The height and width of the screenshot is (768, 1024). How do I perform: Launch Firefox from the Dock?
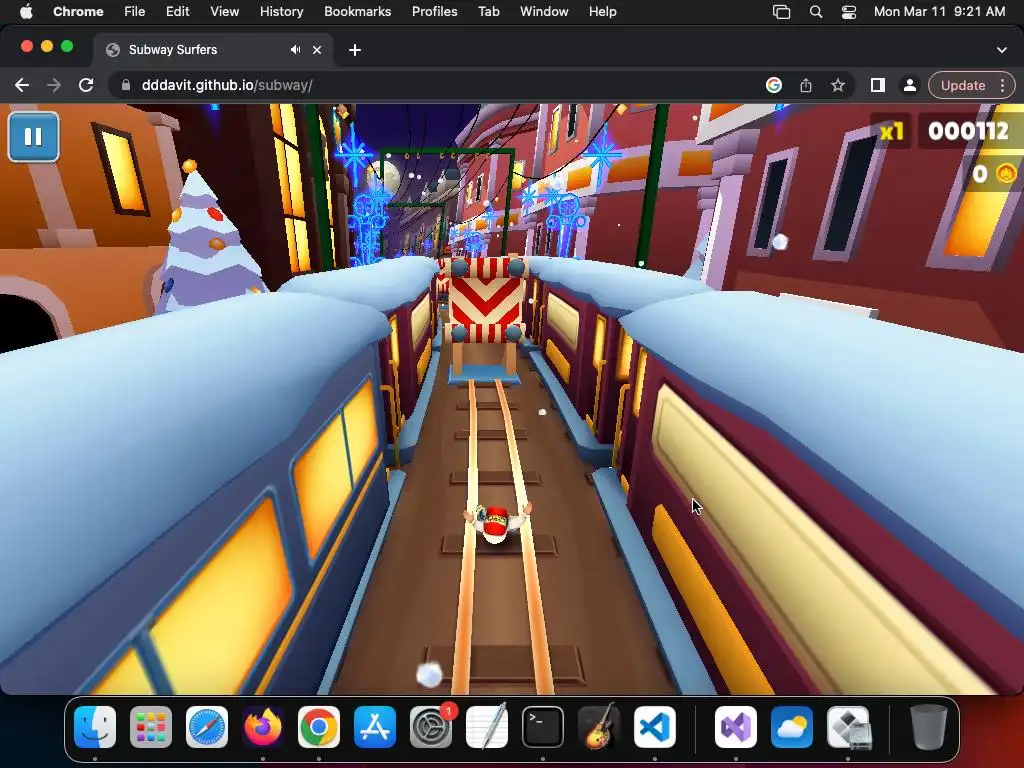click(263, 727)
